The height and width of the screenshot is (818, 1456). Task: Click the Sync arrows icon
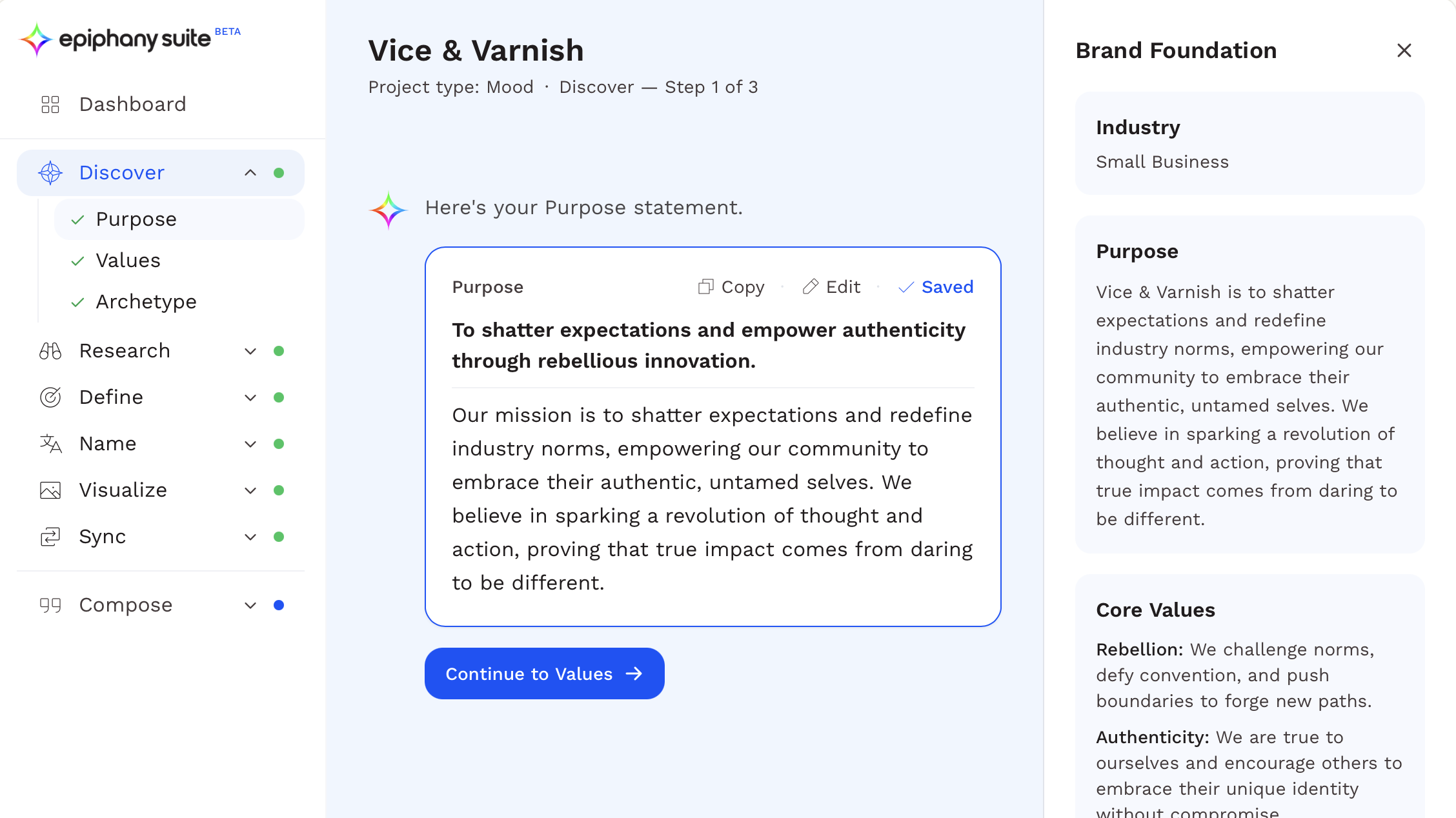(x=50, y=537)
